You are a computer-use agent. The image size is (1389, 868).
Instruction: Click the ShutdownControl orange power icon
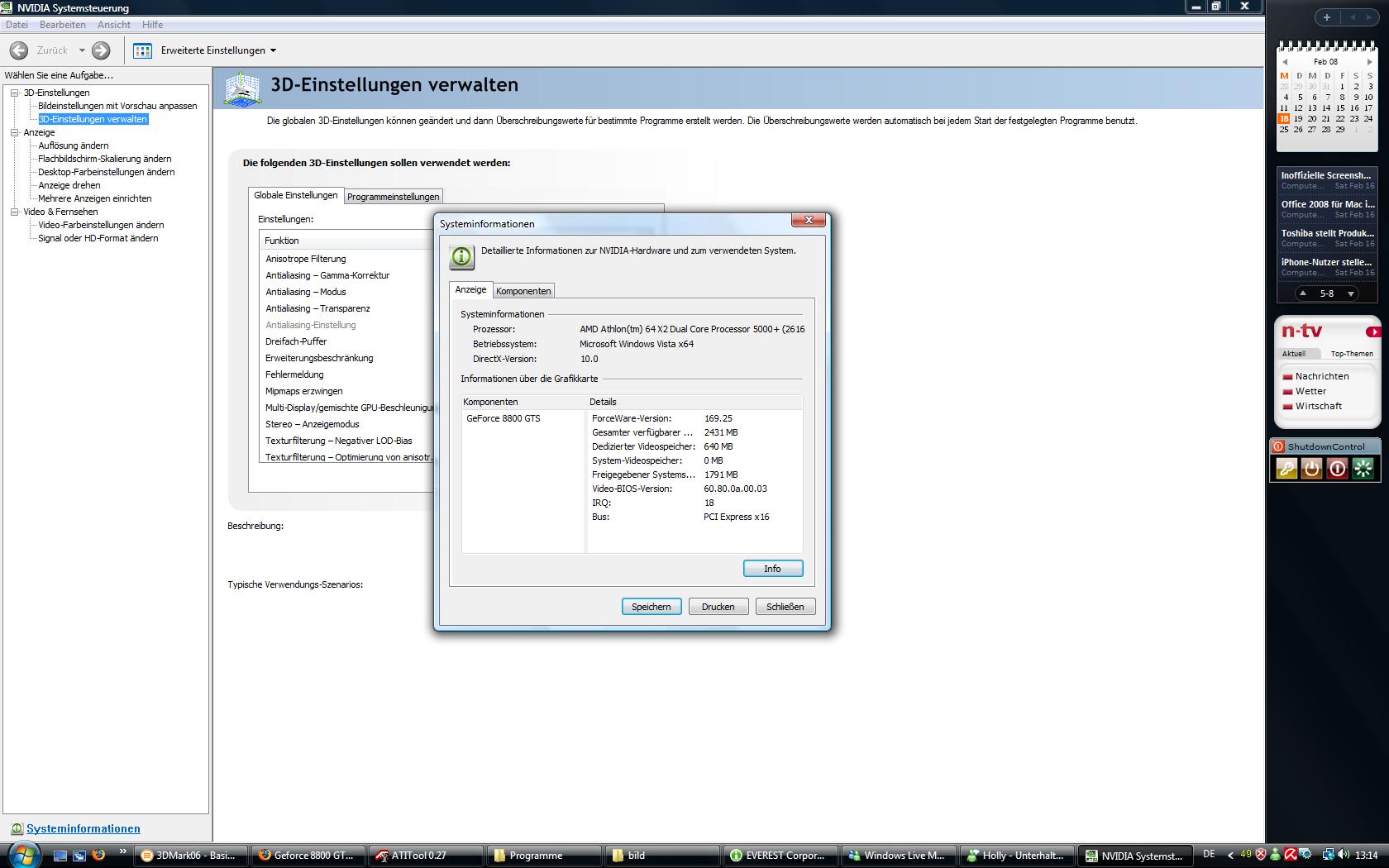click(1311, 469)
